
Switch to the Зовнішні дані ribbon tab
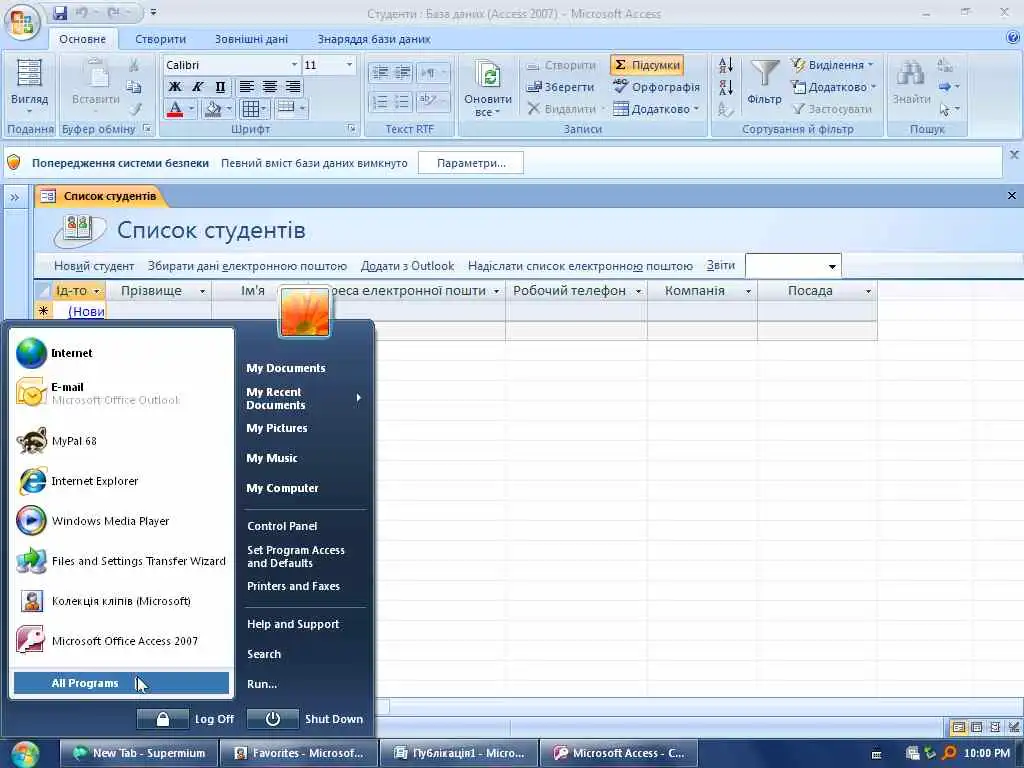pos(251,39)
